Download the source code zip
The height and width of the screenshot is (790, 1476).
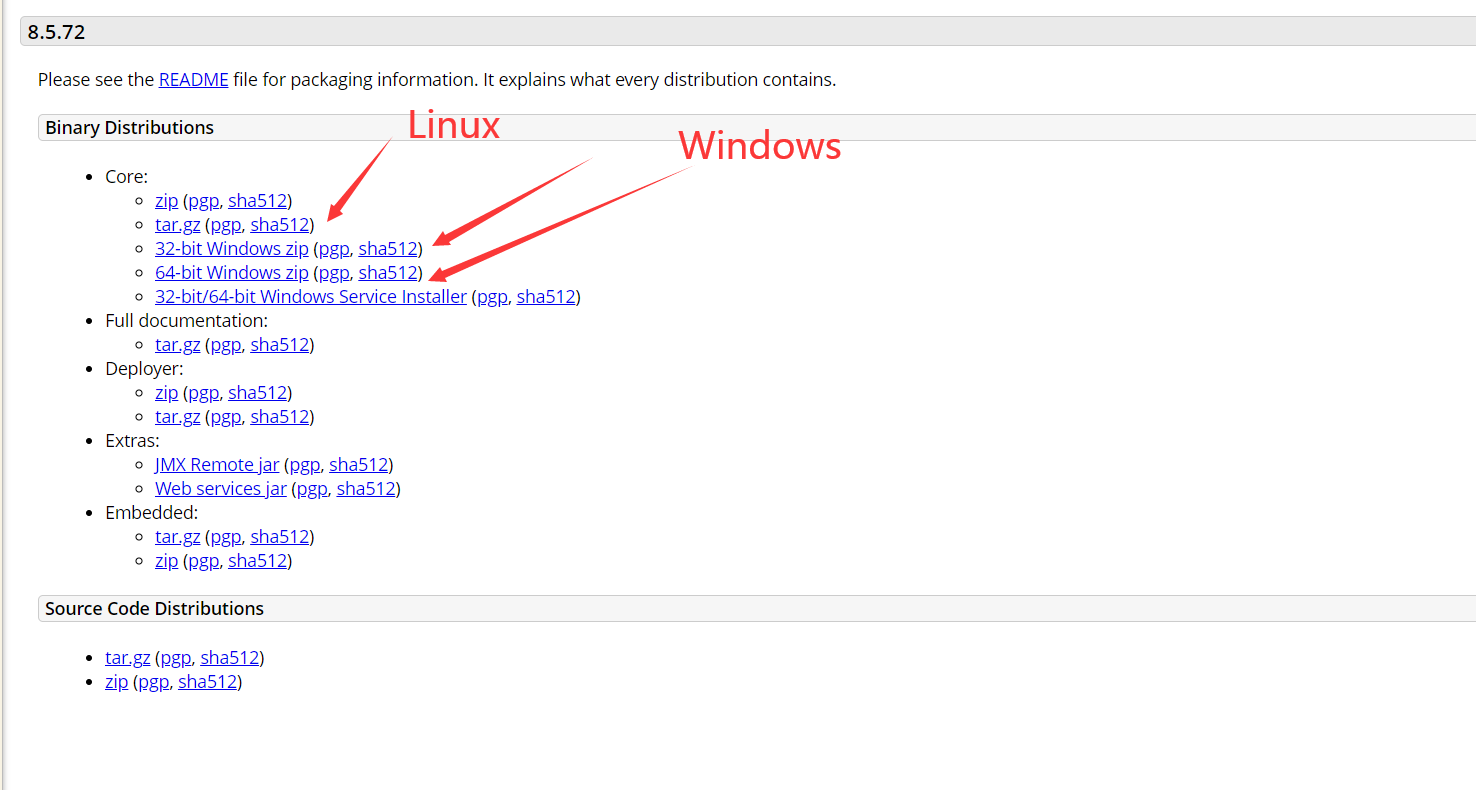point(116,682)
